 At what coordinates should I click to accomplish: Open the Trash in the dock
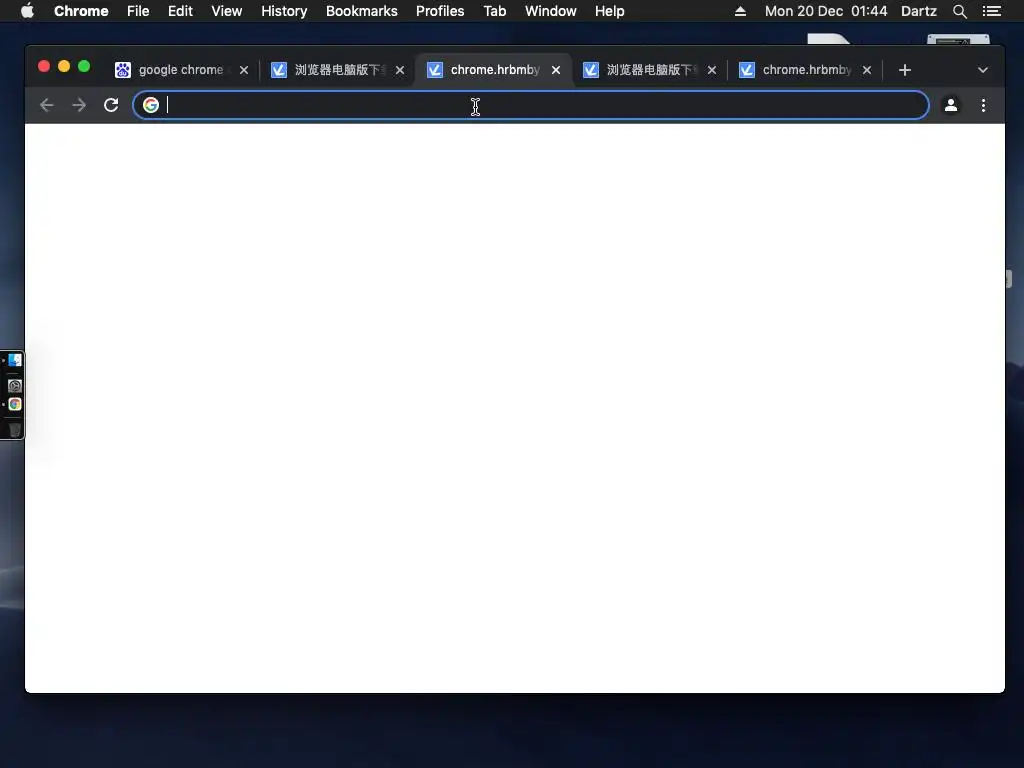[14, 429]
